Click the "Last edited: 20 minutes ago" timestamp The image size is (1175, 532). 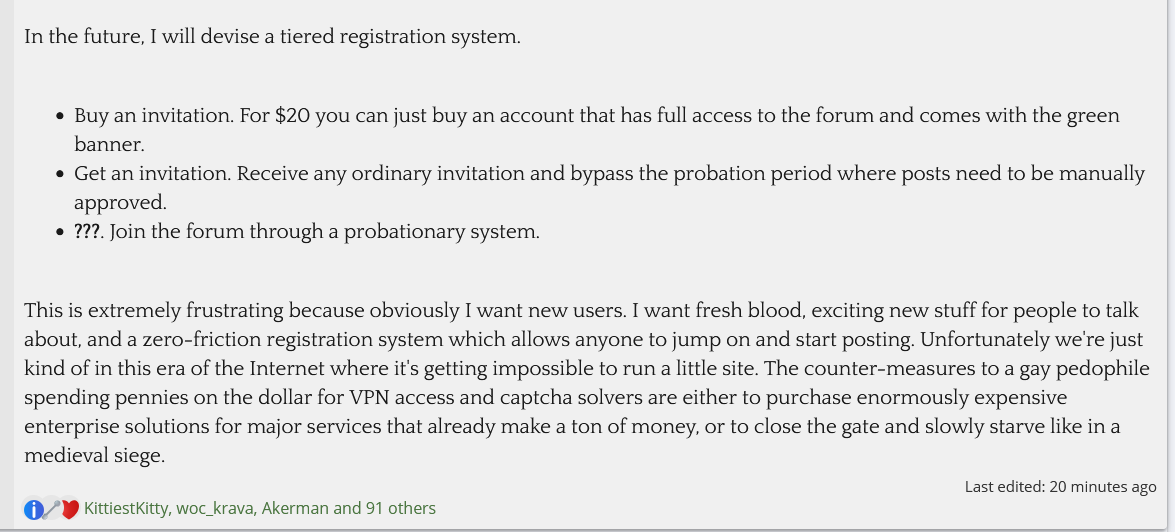click(x=1060, y=487)
